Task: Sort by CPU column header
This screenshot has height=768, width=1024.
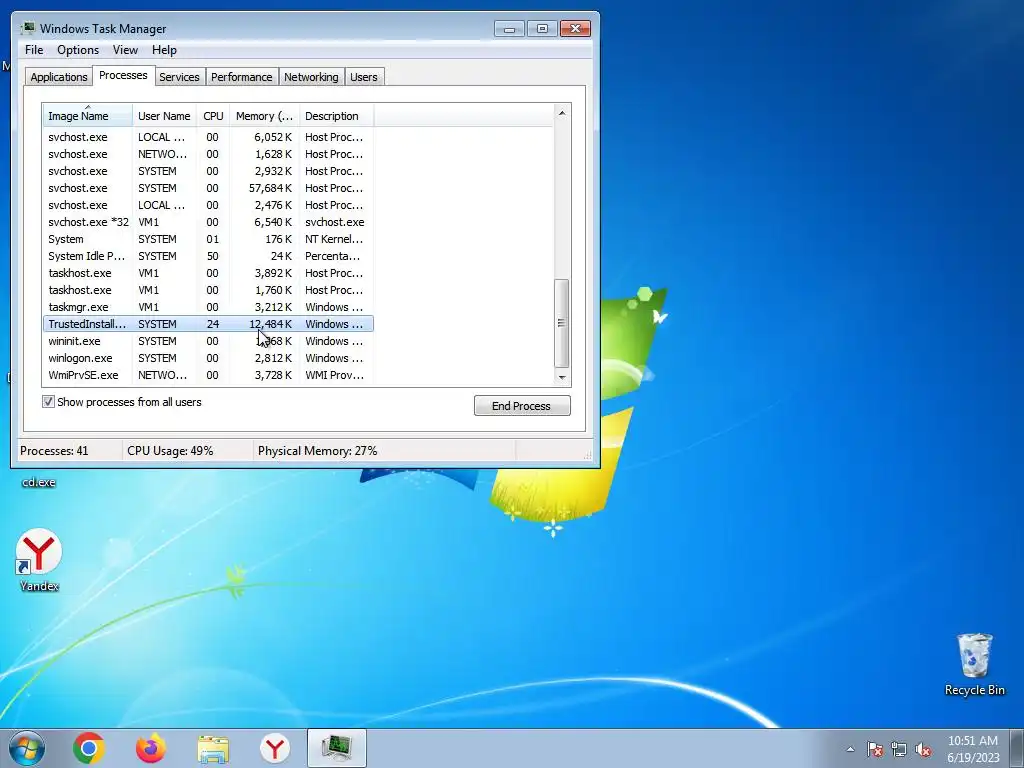Action: (x=213, y=116)
